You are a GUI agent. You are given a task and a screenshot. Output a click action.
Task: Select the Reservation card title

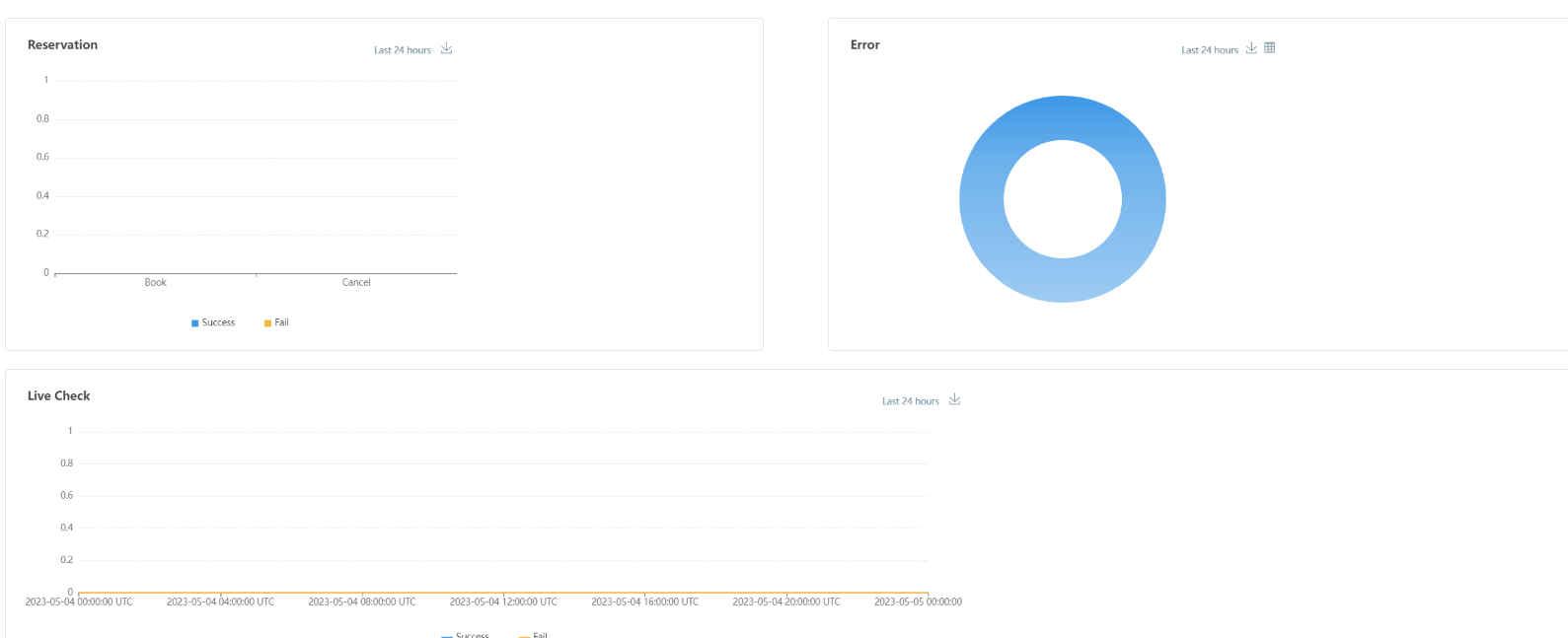point(62,44)
